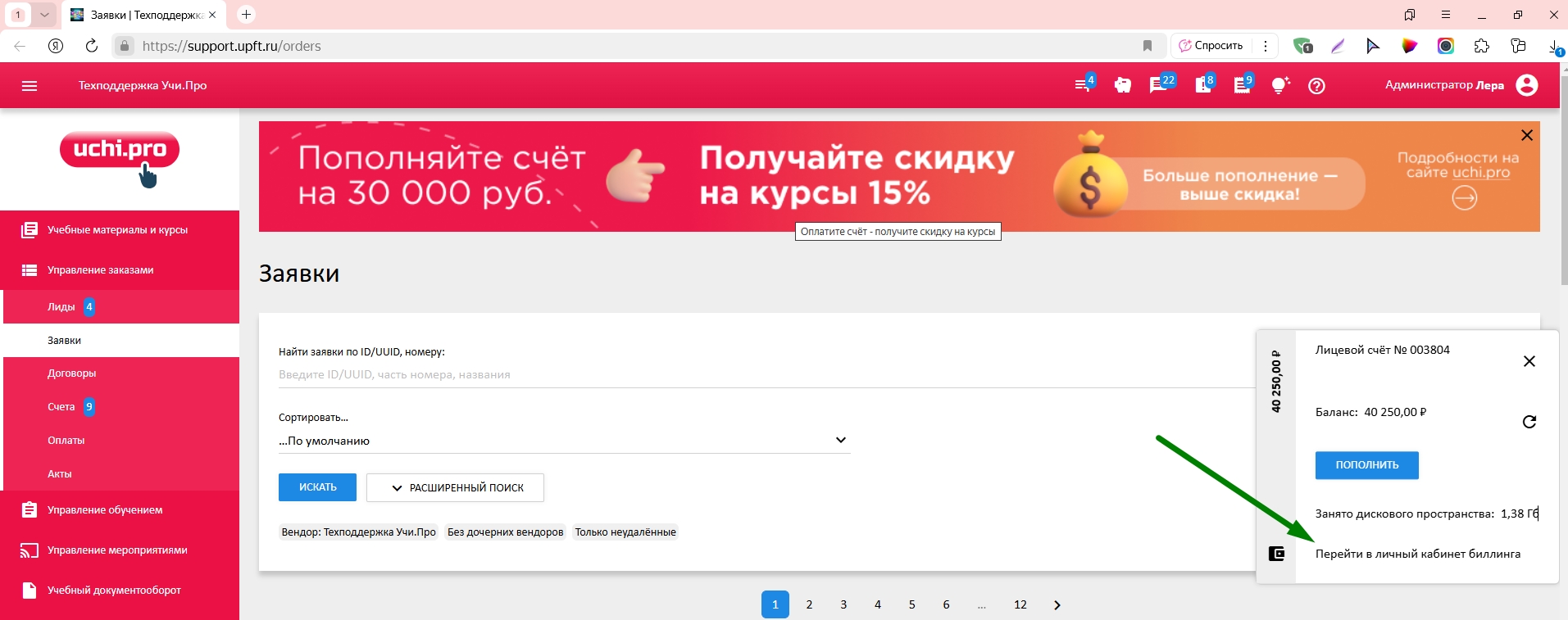This screenshot has width=1568, height=620.
Task: Open Договоры in the sidebar
Action: pyautogui.click(x=121, y=373)
